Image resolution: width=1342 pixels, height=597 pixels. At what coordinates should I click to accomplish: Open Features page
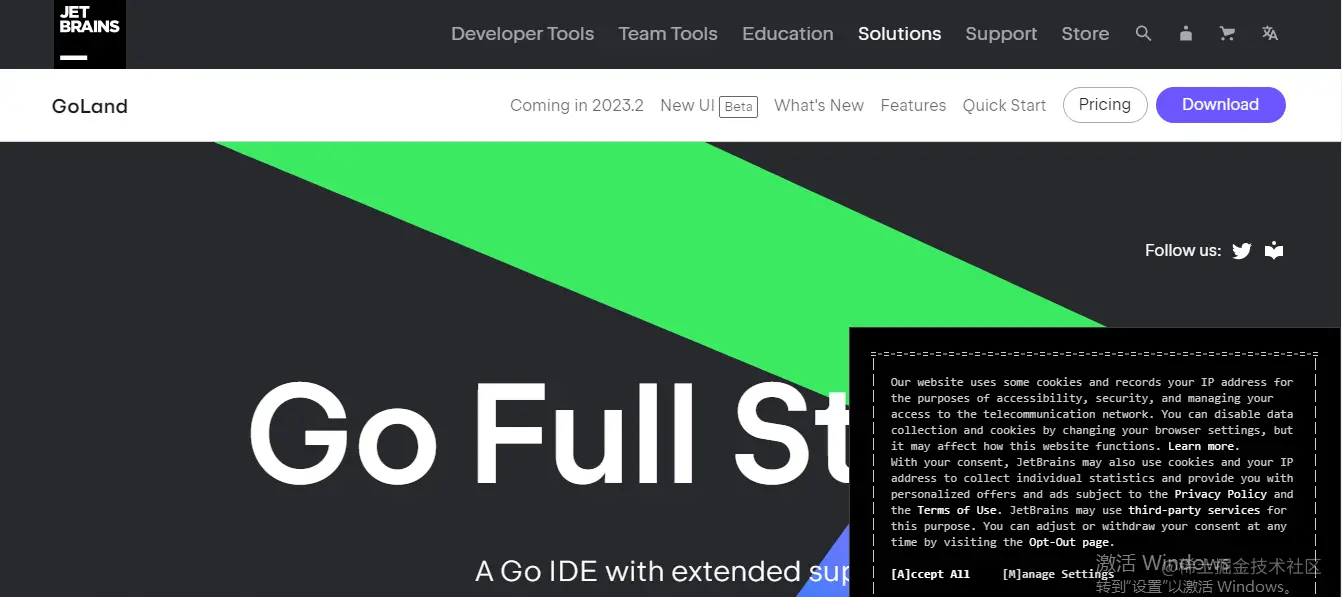(x=913, y=105)
